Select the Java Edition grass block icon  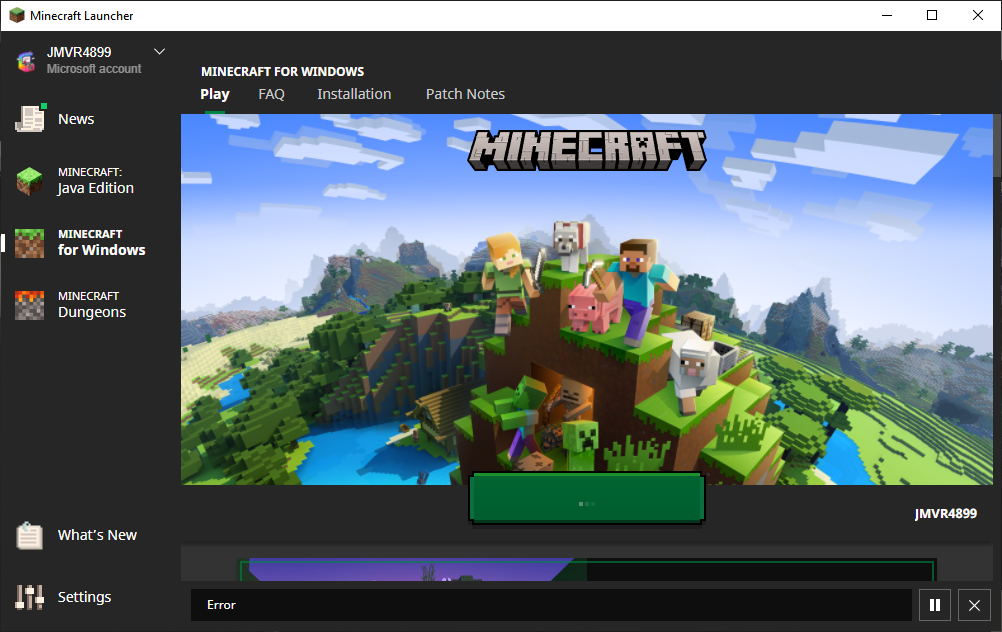coord(29,181)
